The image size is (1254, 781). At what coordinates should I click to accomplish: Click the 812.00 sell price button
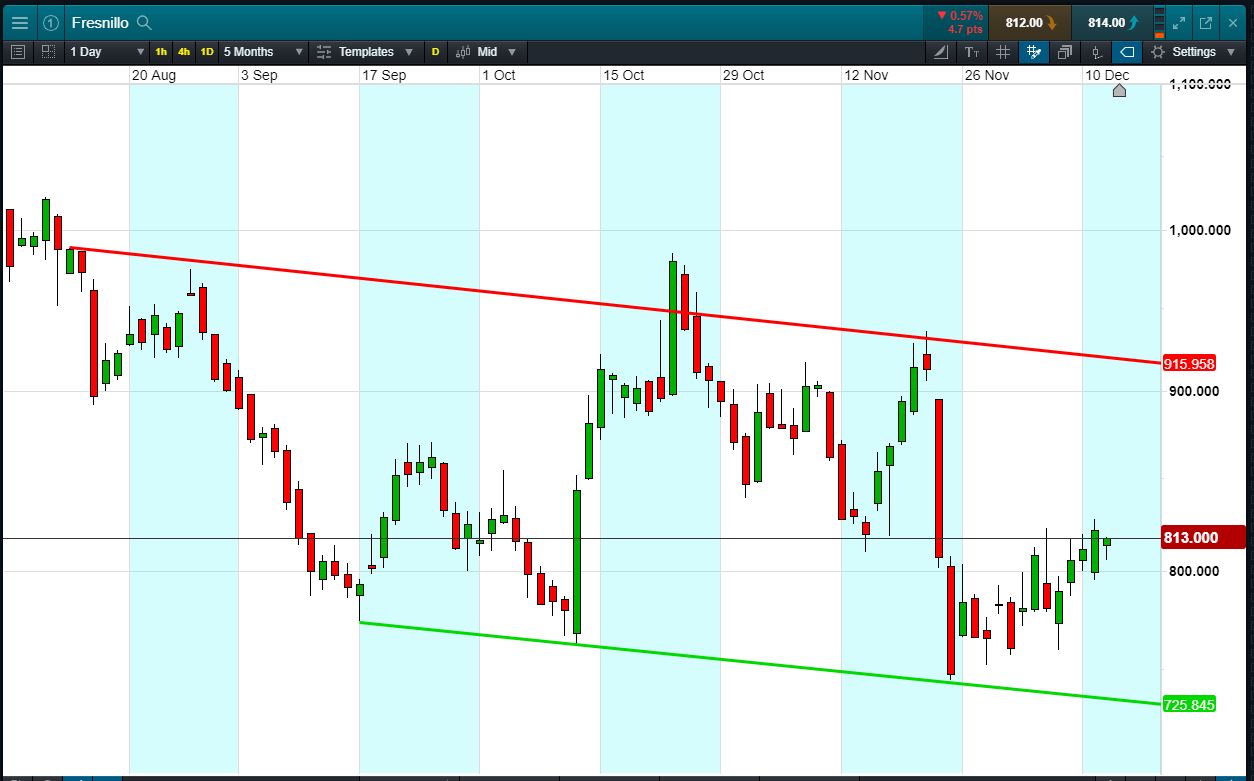point(1029,22)
